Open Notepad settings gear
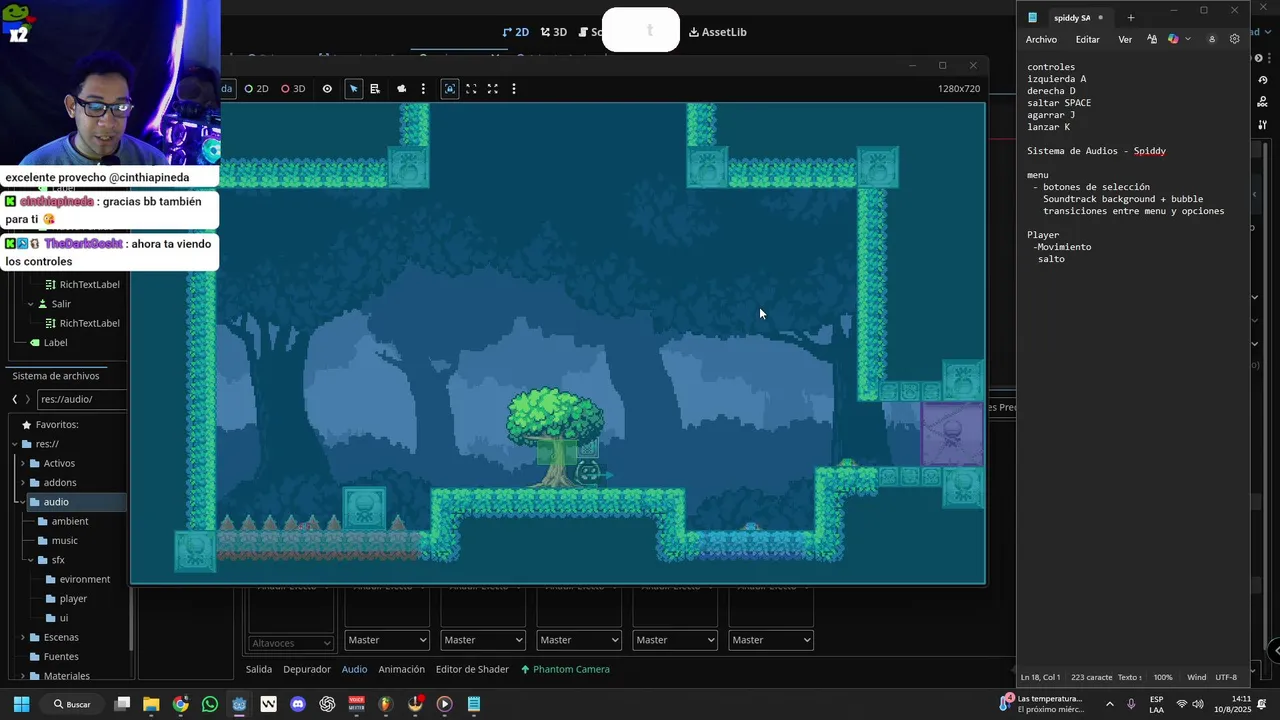The image size is (1280, 720). (1235, 40)
